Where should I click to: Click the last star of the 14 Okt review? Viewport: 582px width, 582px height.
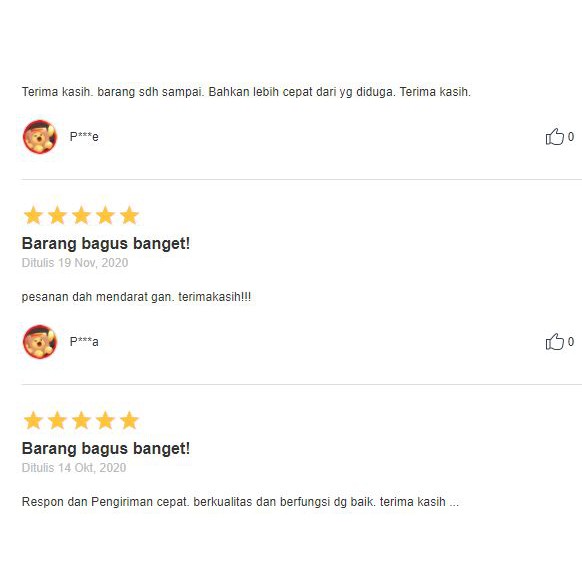129,420
